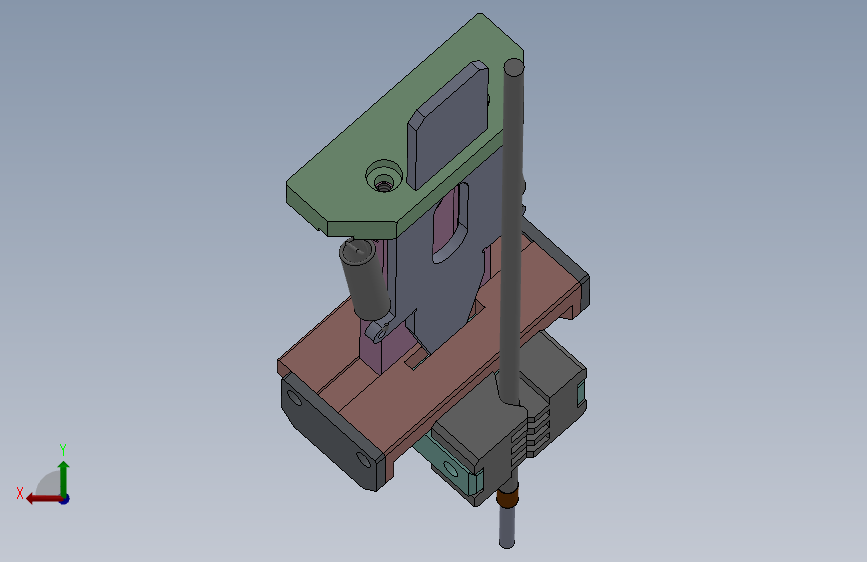The width and height of the screenshot is (867, 562).
Task: Click the green Y axis arrow of the triad
Action: tap(64, 478)
